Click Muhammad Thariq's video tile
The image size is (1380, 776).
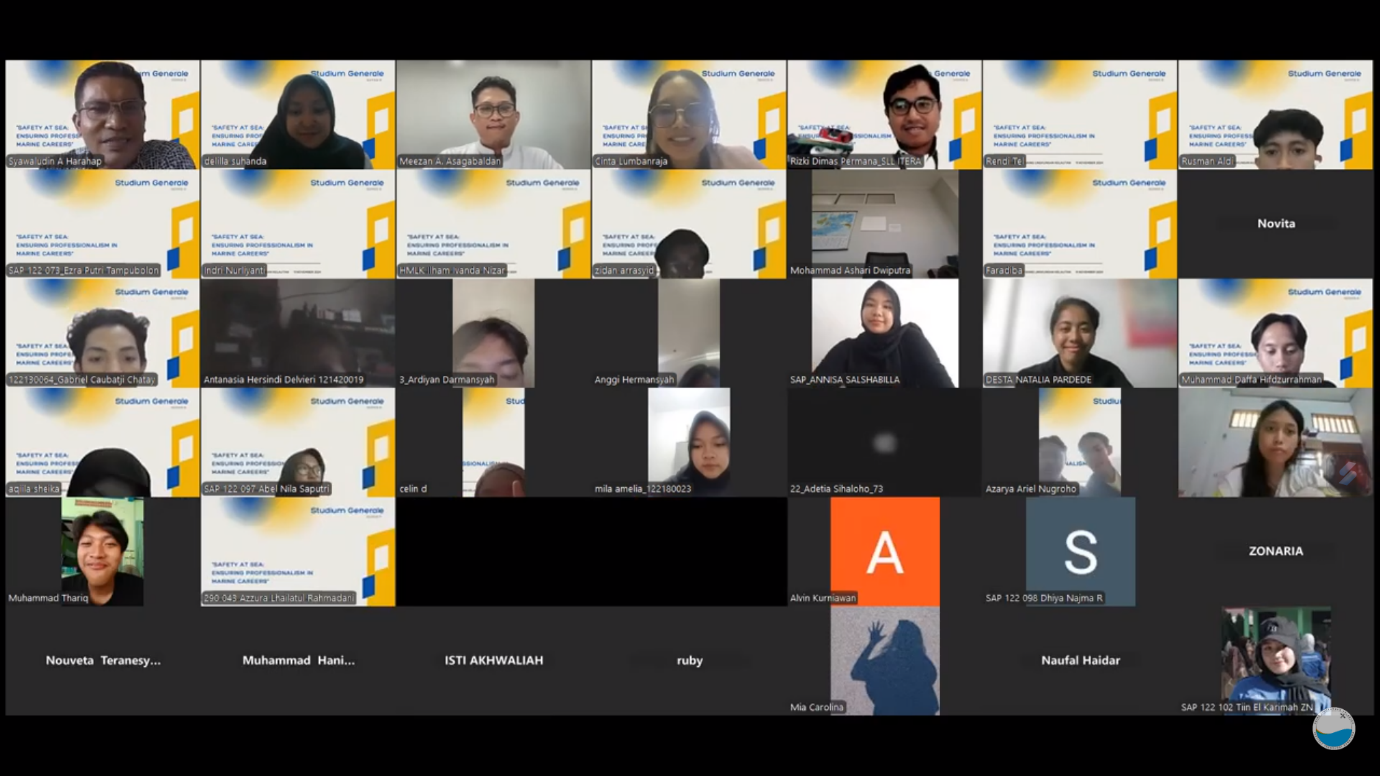click(102, 551)
